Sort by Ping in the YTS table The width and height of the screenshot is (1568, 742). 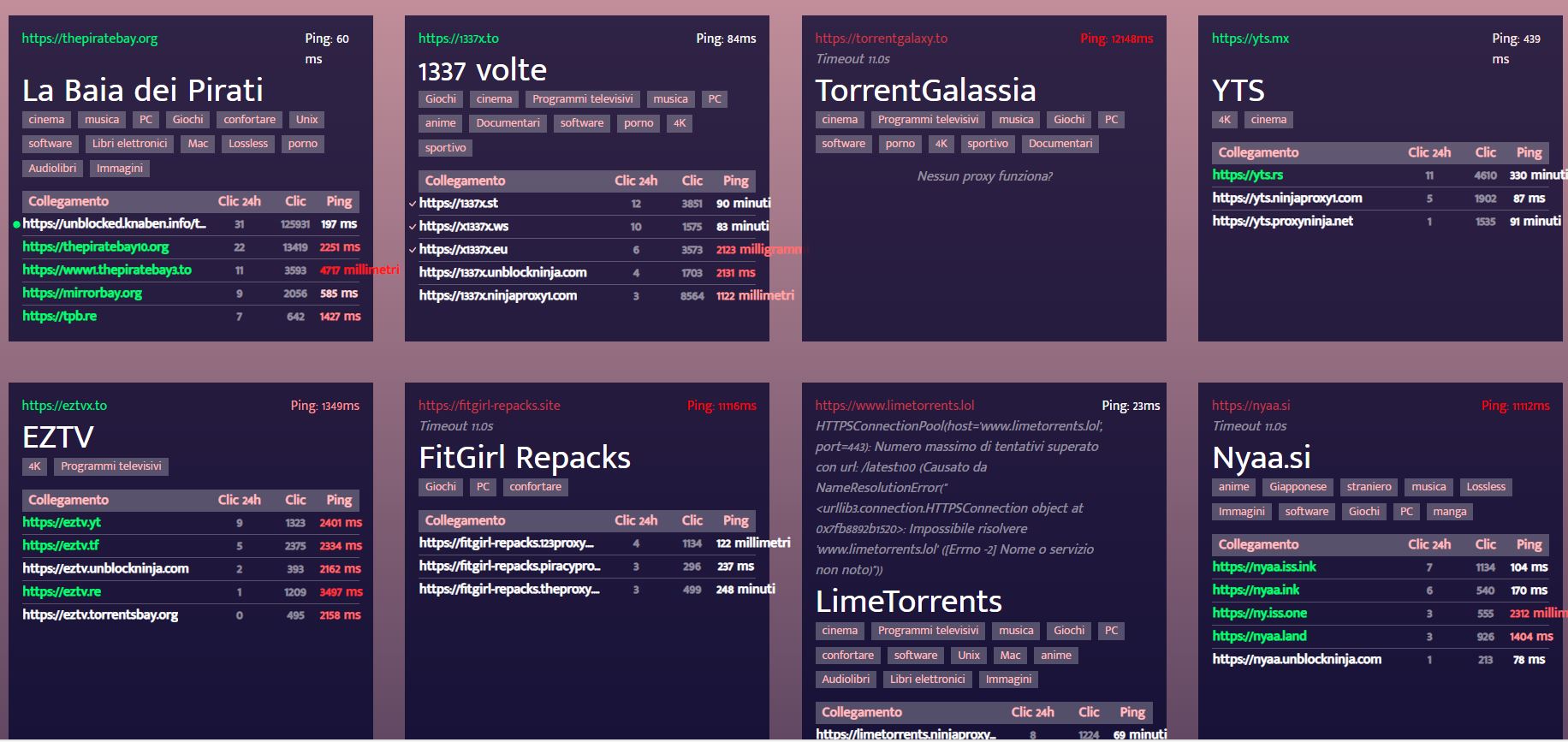click(x=1529, y=152)
